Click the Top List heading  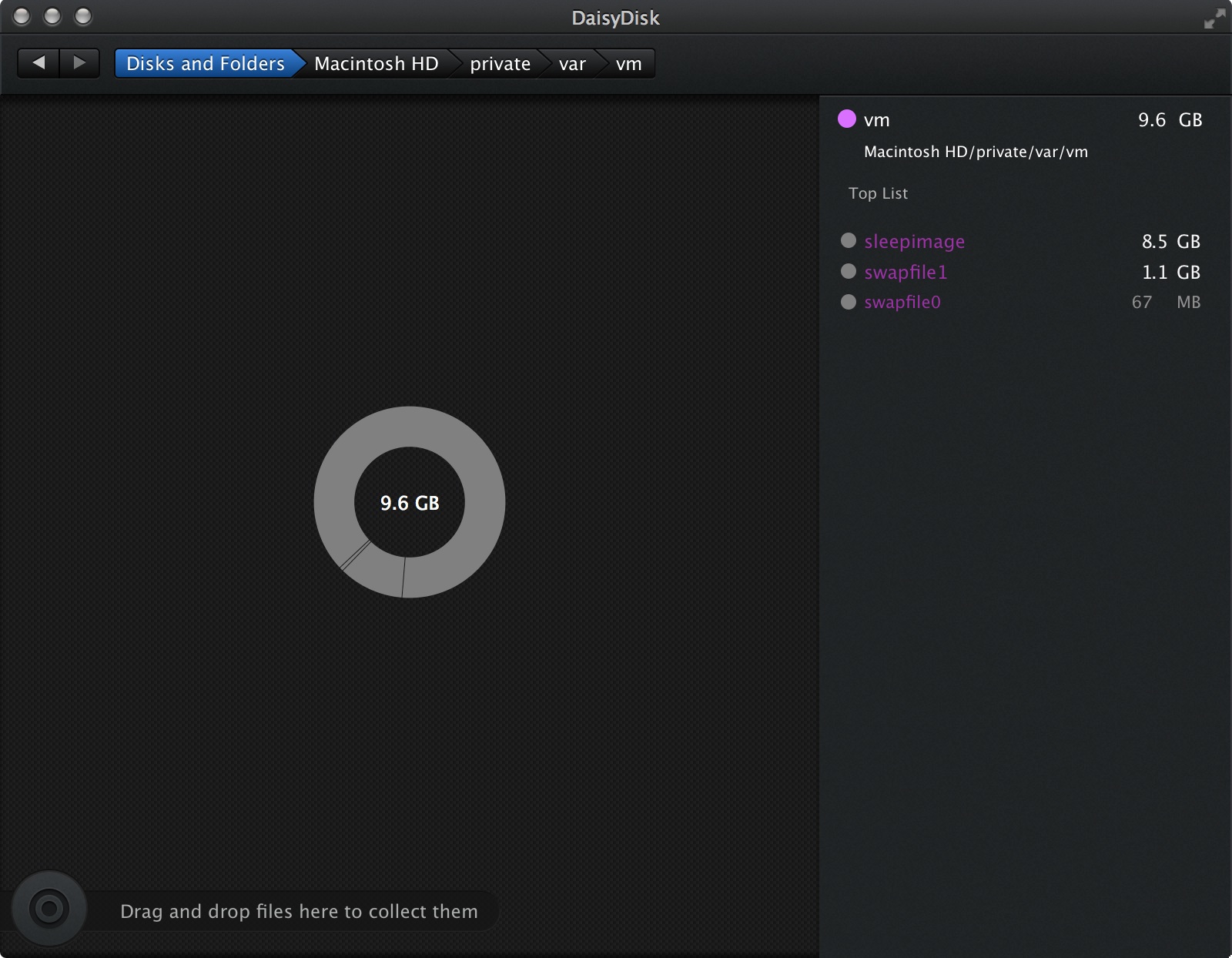click(x=878, y=193)
